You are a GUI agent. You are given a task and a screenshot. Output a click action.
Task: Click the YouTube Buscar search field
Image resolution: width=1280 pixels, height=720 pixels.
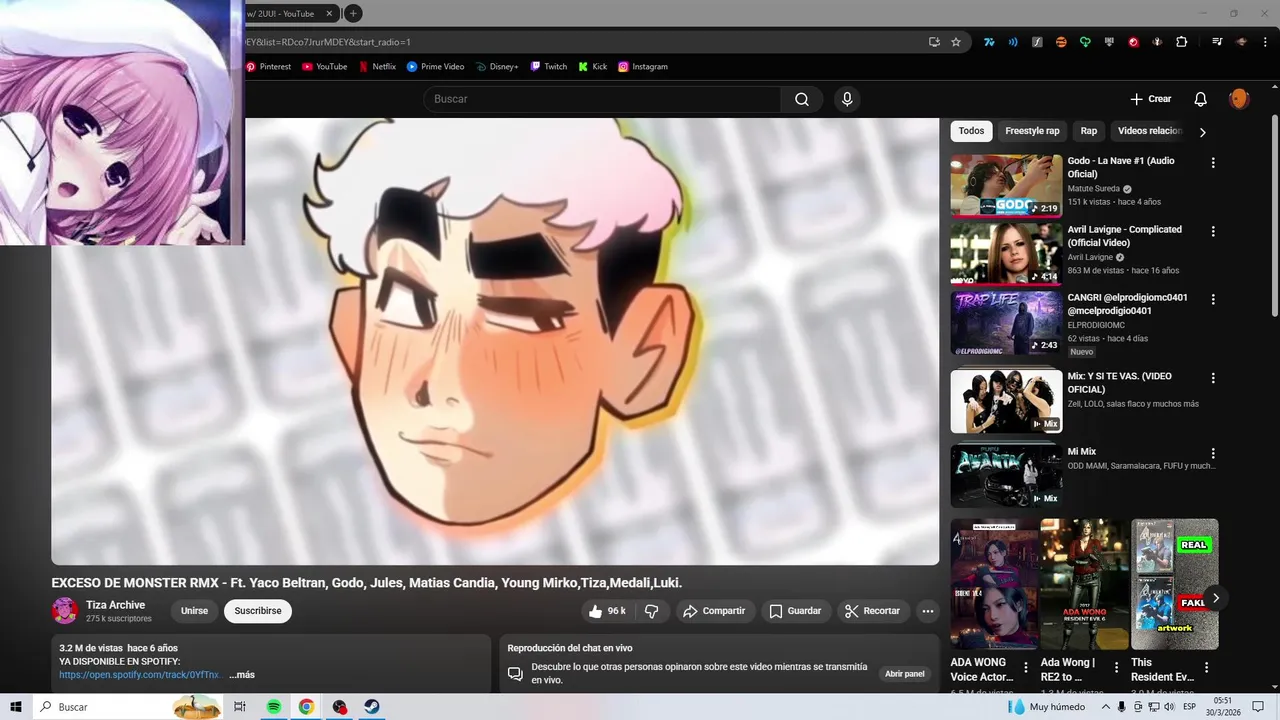coord(602,99)
